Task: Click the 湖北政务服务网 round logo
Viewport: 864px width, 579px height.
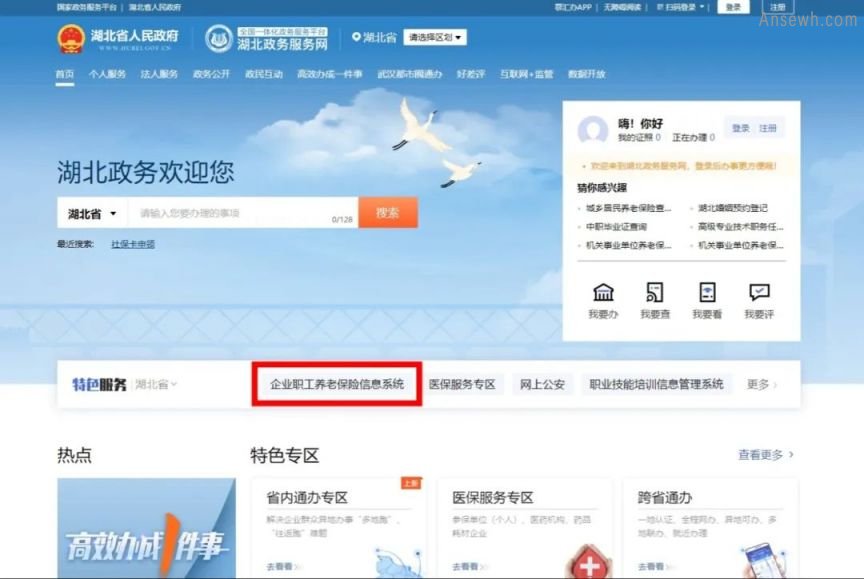Action: [219, 39]
